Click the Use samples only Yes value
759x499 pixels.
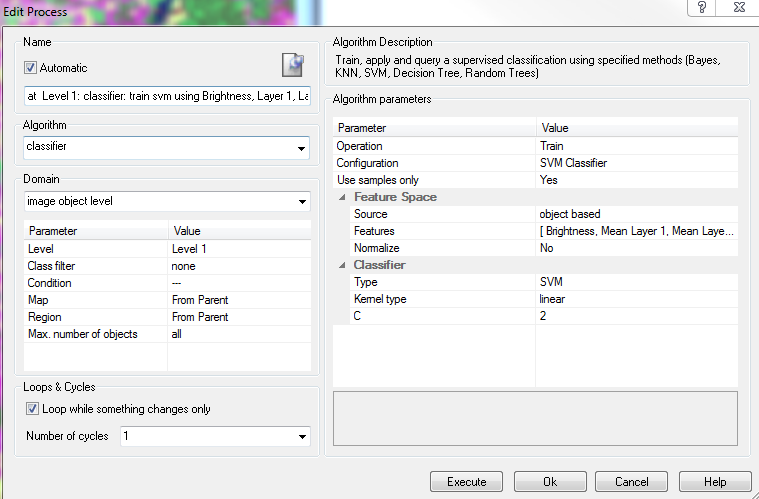(637, 180)
